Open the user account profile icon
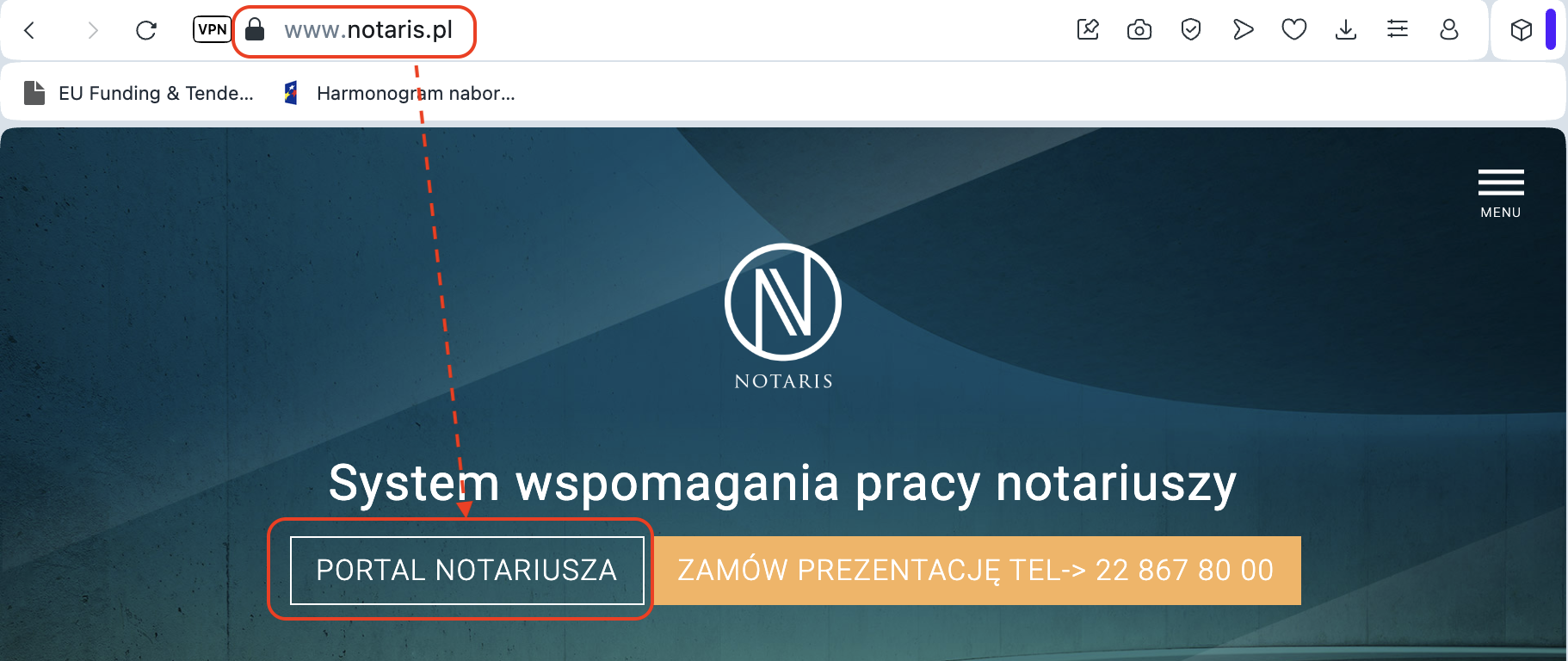The height and width of the screenshot is (661, 1568). pyautogui.click(x=1449, y=30)
